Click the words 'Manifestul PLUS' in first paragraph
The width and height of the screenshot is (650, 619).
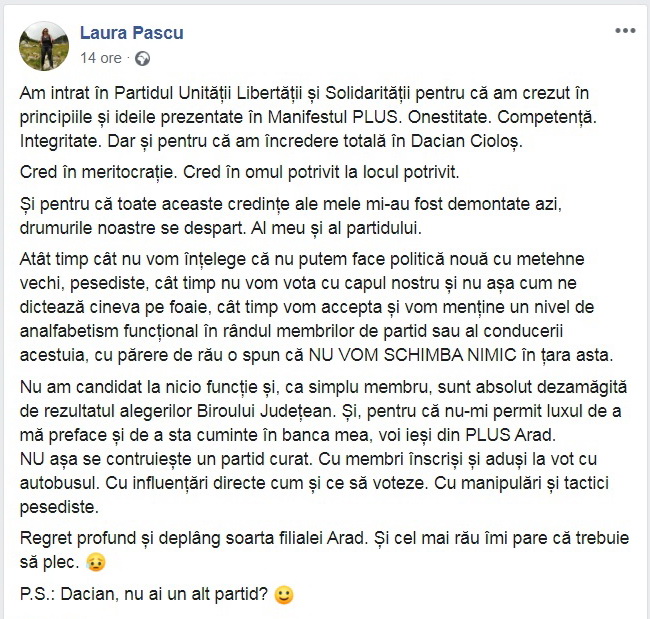click(x=332, y=117)
